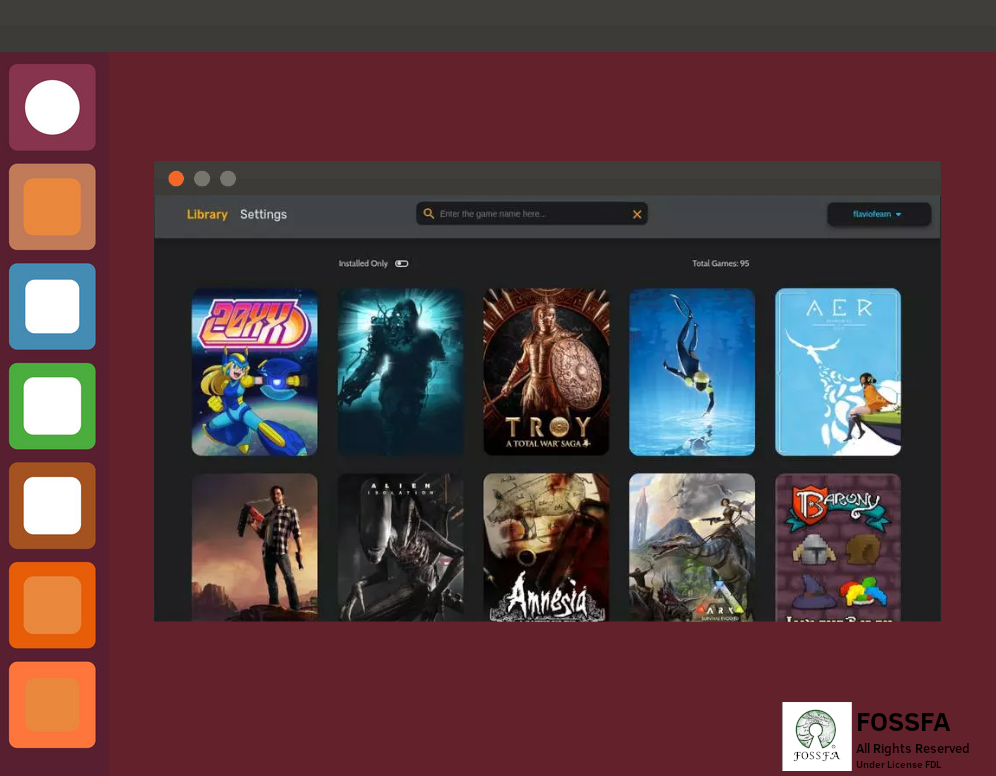
Task: Click the white circle icon in the dock
Action: 52,108
